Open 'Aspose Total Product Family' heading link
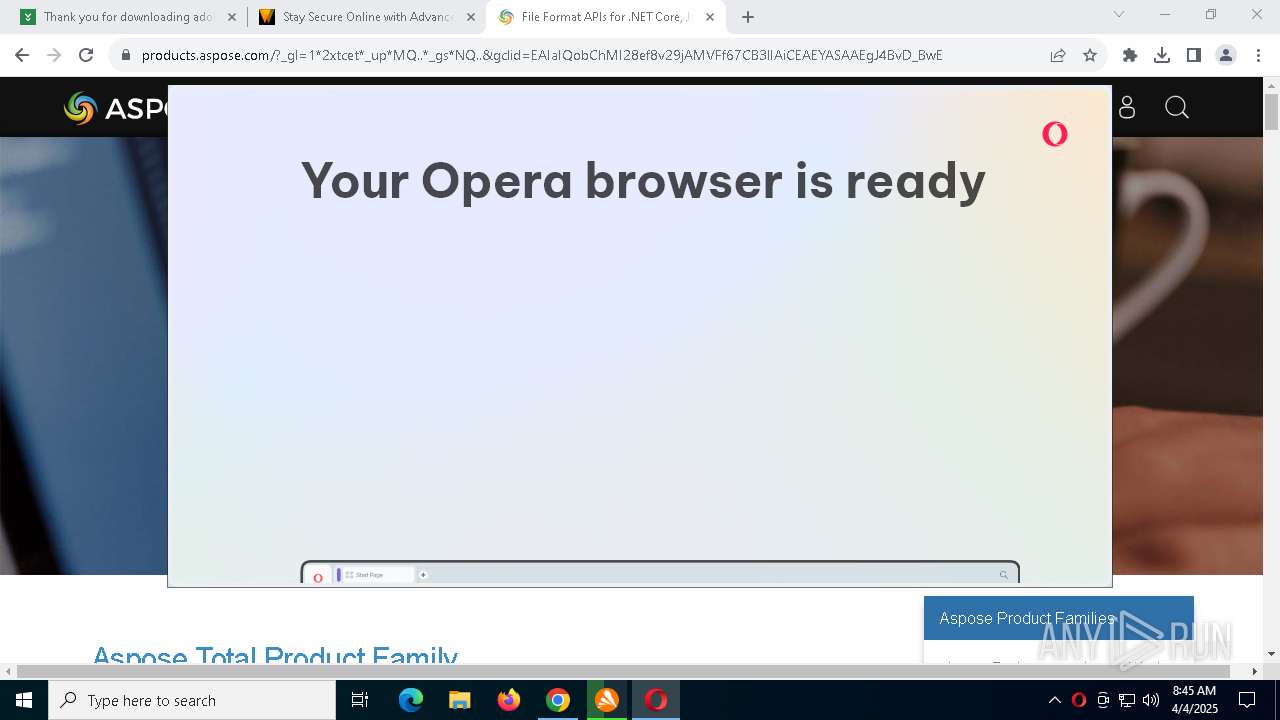Screen dimensions: 1280x720 tap(275, 656)
